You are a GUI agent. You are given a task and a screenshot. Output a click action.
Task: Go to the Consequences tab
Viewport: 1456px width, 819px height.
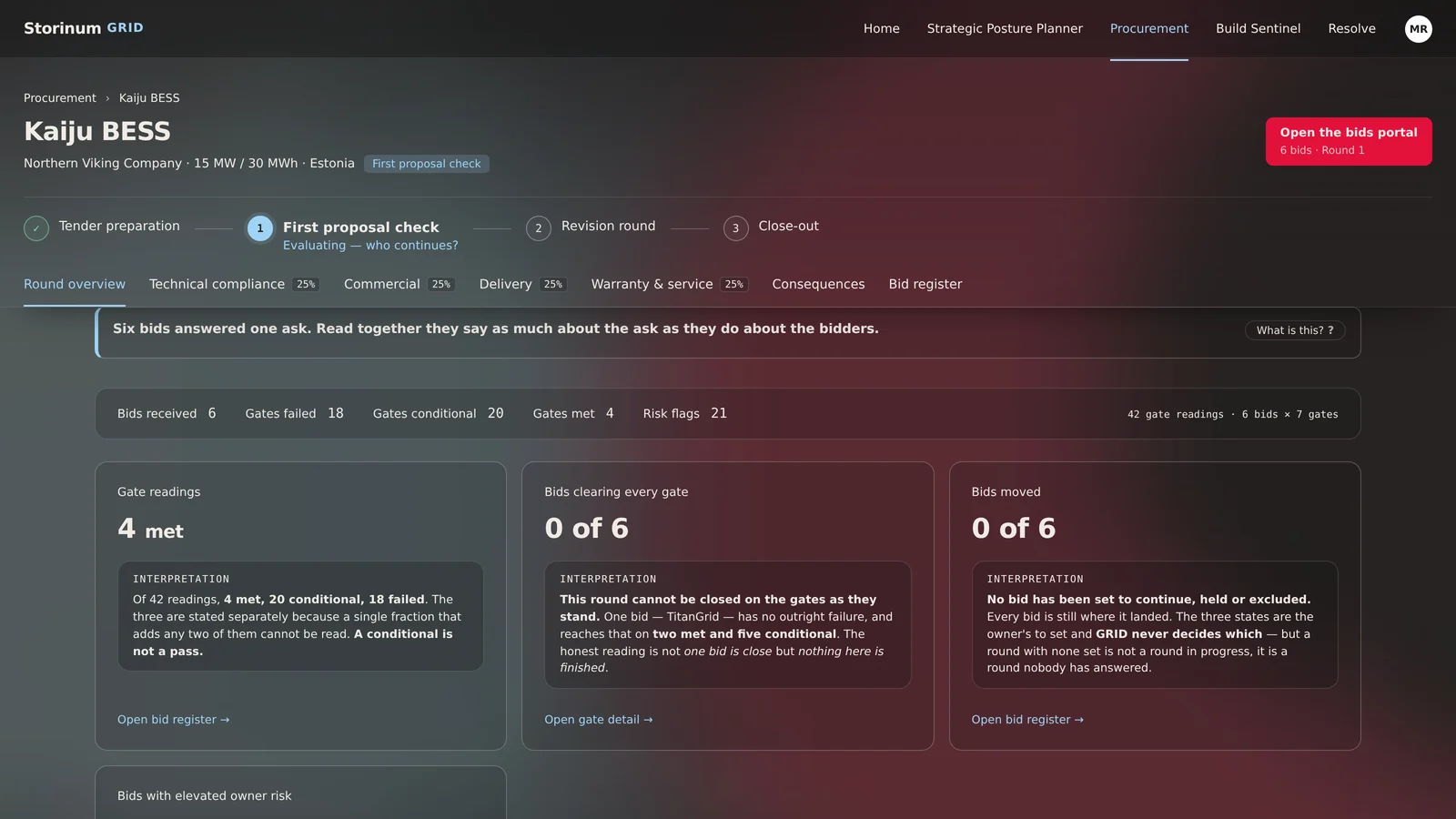pos(818,284)
